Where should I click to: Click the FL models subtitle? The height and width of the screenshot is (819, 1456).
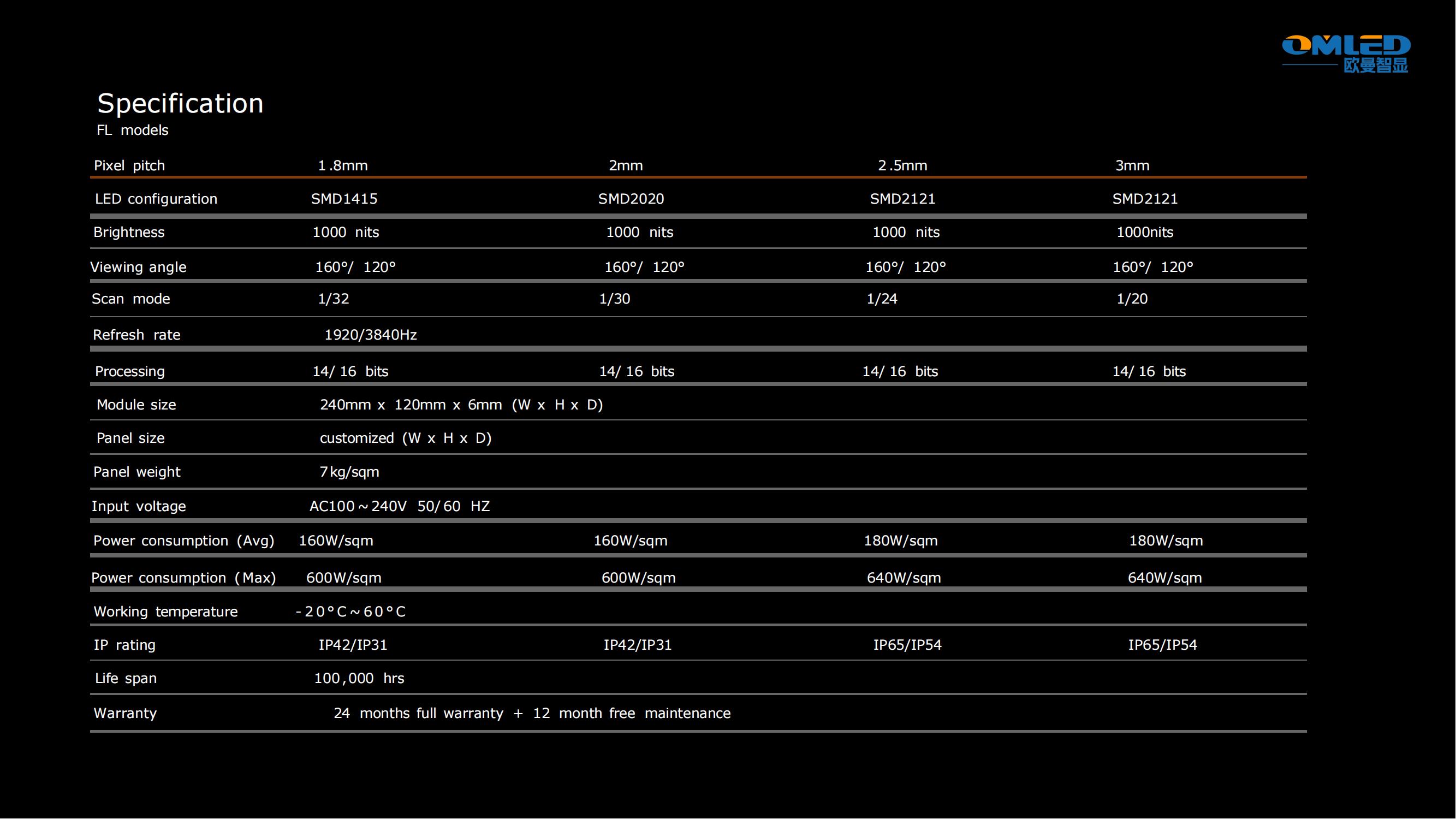click(x=132, y=130)
